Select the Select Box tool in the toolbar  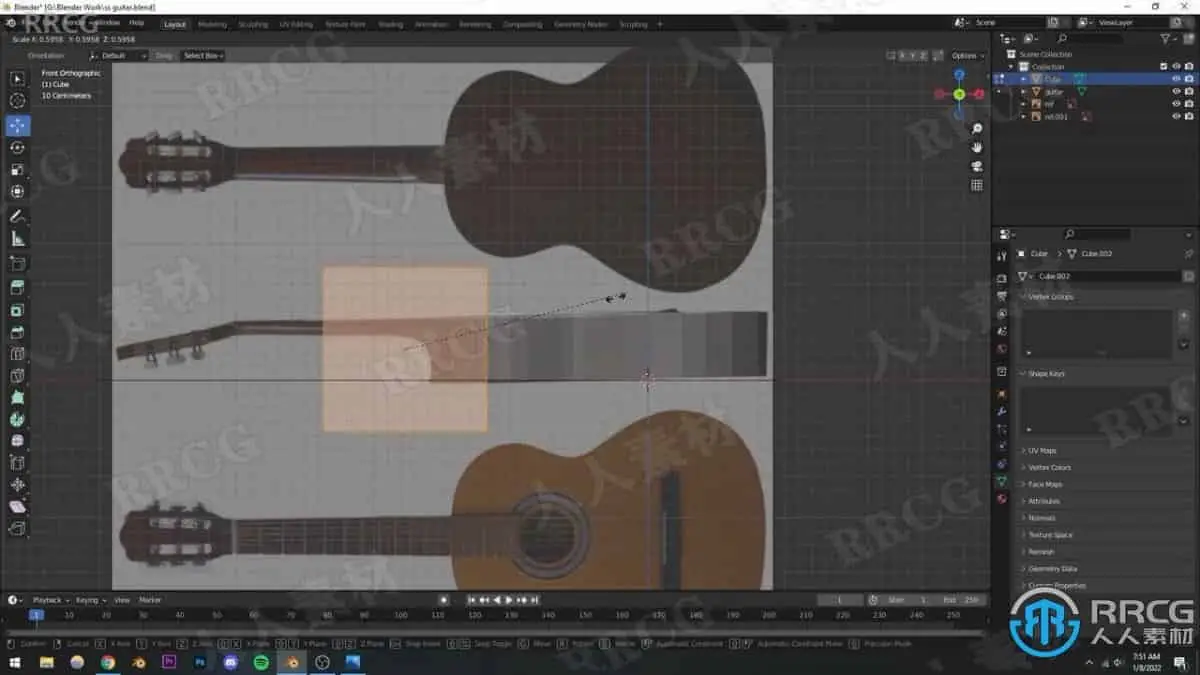tap(17, 79)
